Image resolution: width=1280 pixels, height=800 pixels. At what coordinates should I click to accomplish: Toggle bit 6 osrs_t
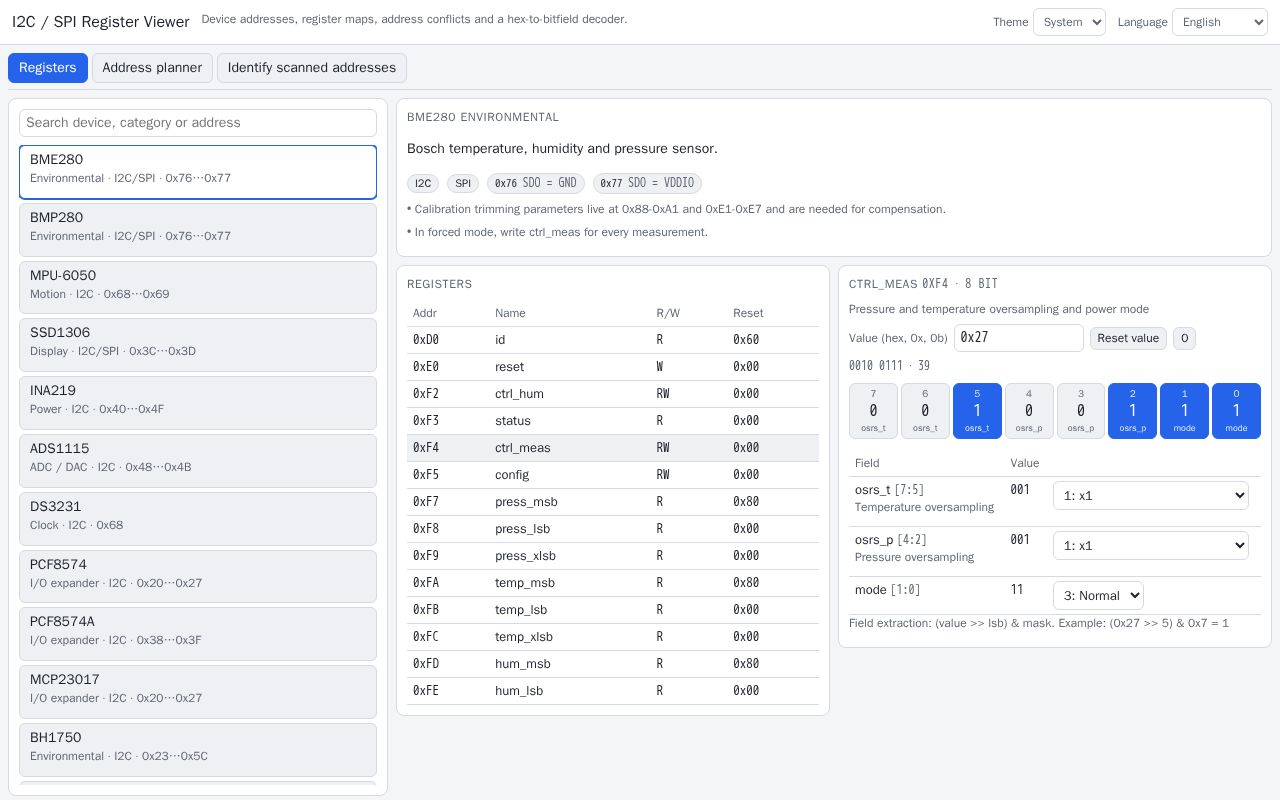925,411
